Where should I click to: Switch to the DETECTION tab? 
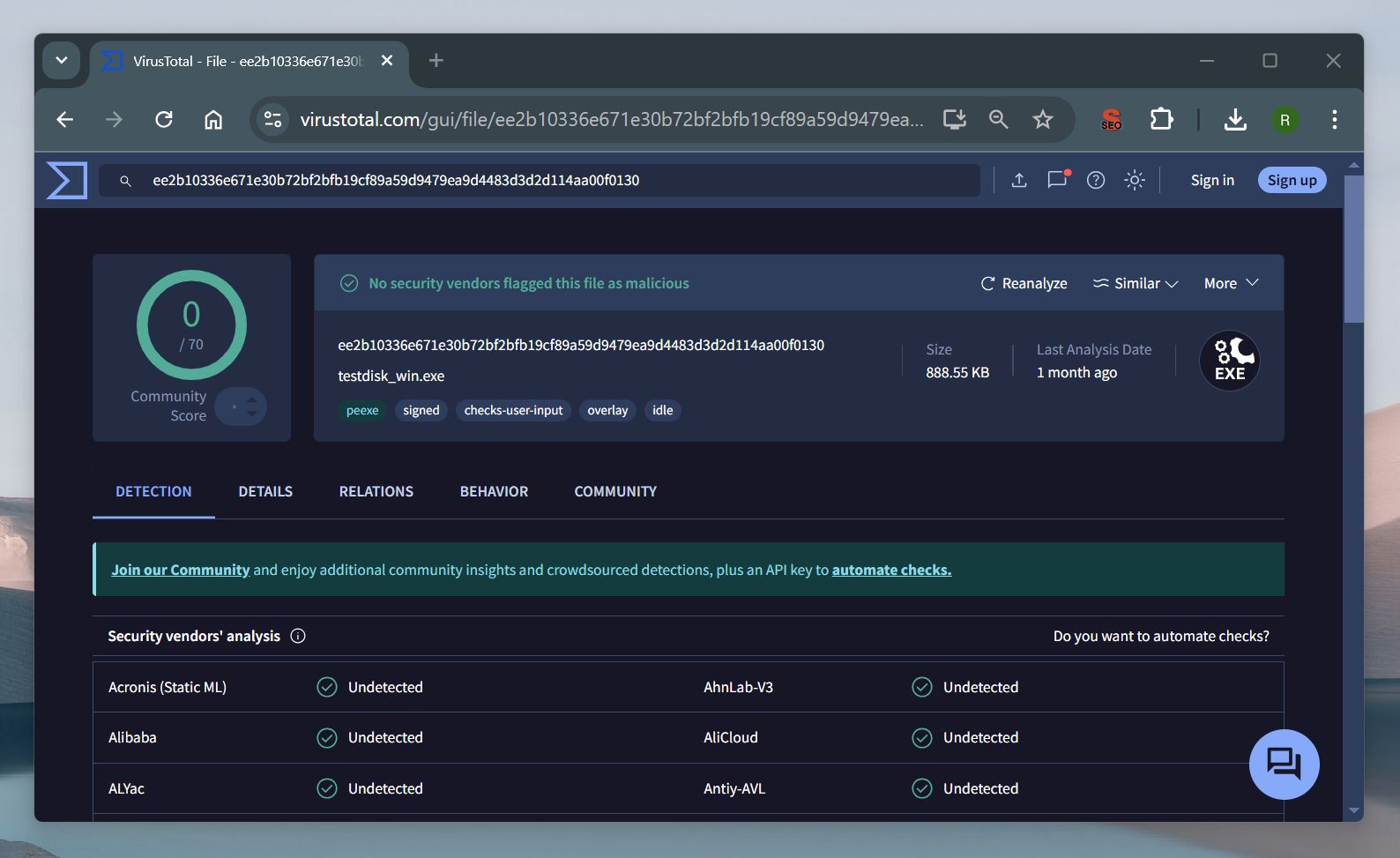[x=153, y=491]
